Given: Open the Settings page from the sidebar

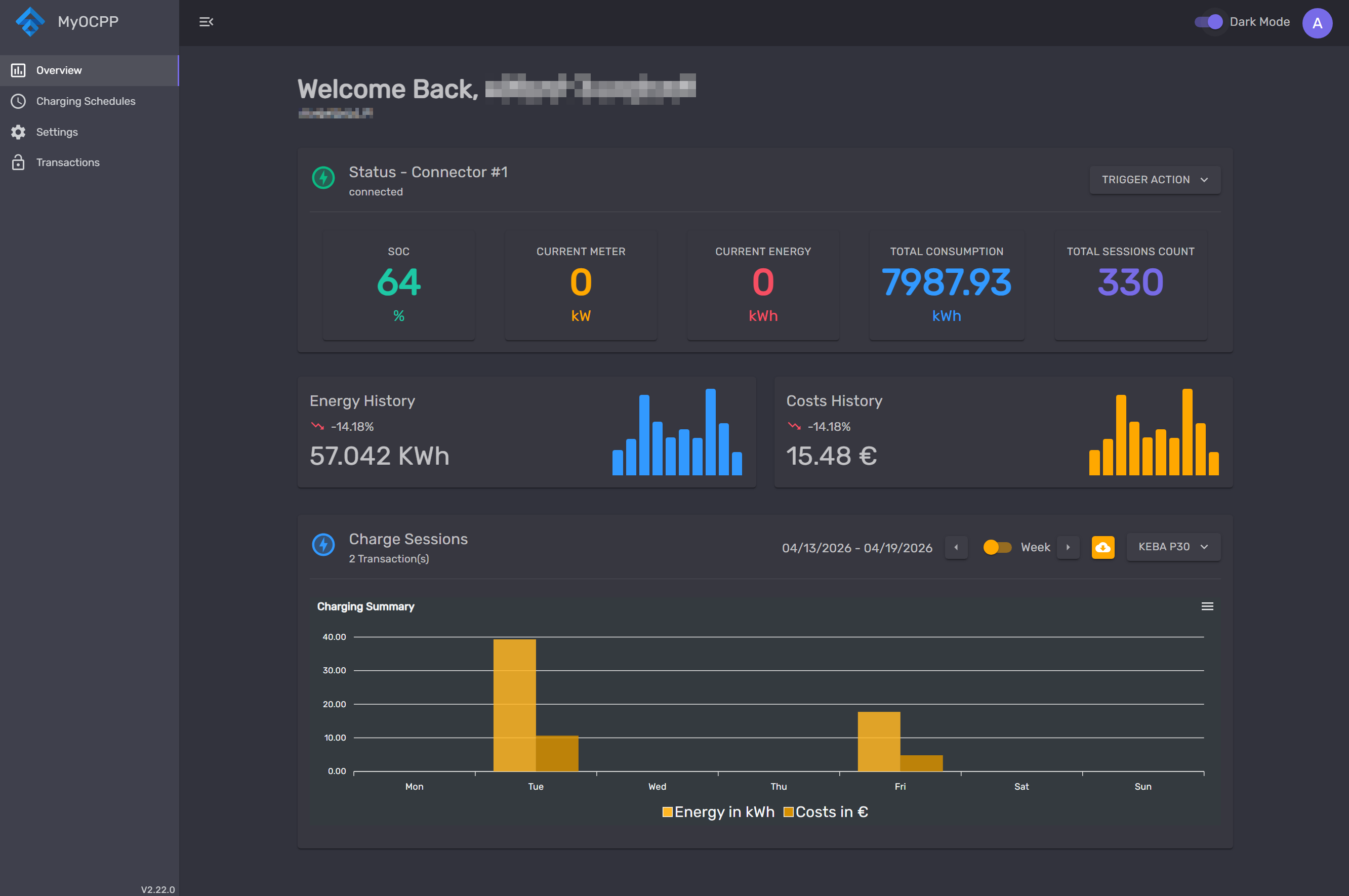Looking at the screenshot, I should [57, 132].
